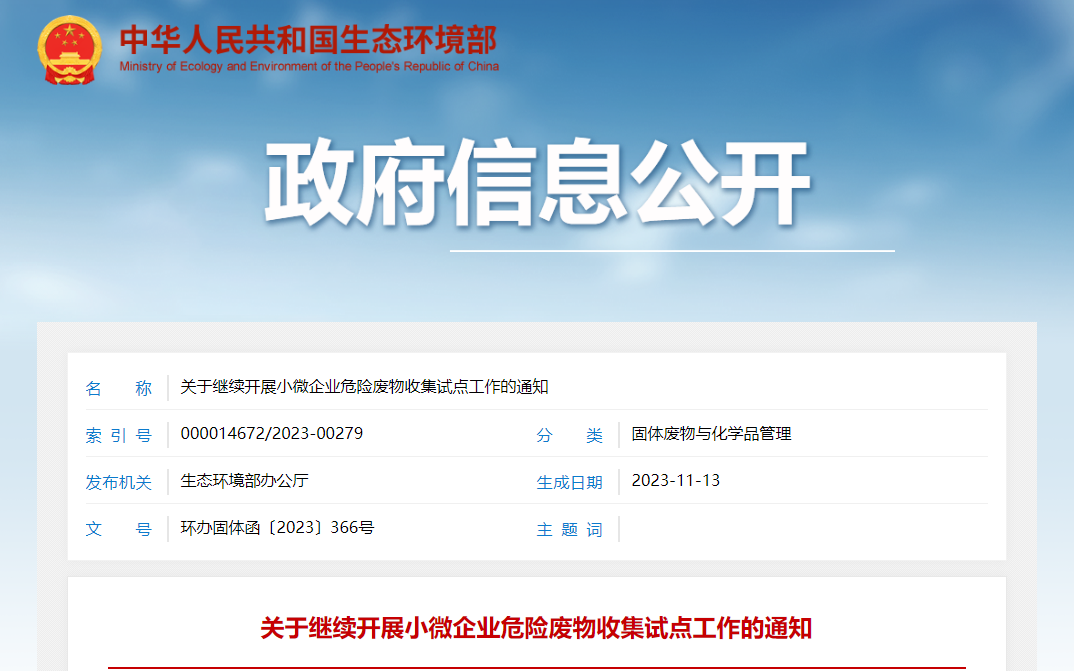
Task: Click the 固体废物与化学品管理 category value
Action: pyautogui.click(x=711, y=434)
